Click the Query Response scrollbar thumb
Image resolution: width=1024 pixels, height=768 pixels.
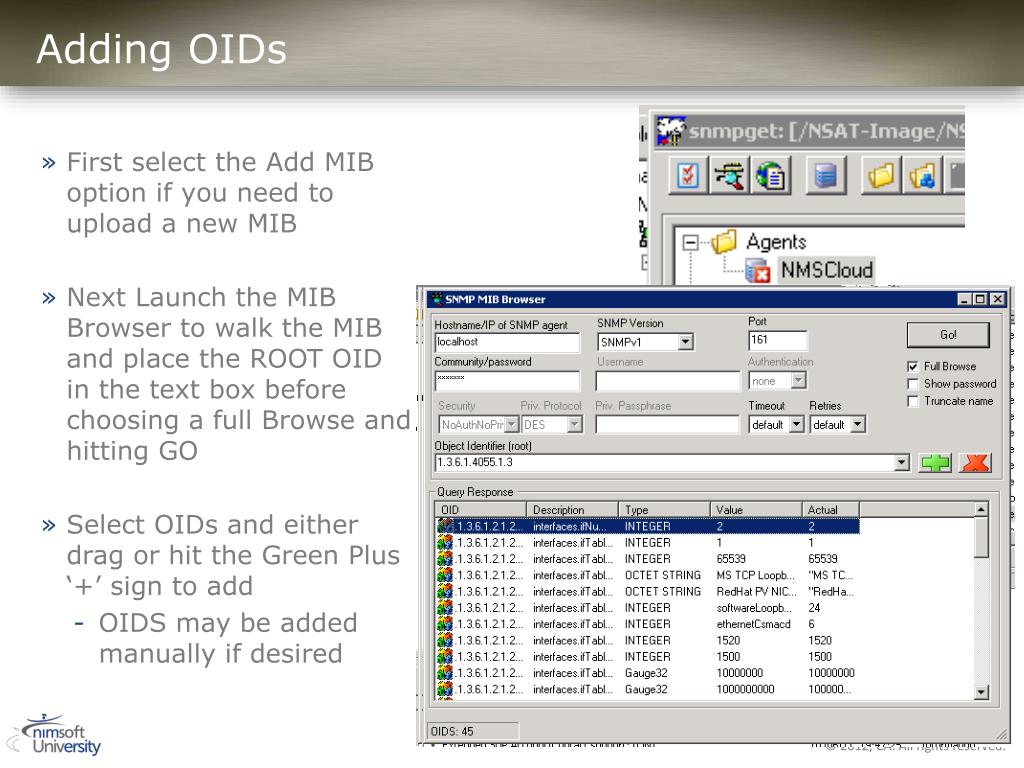click(x=981, y=537)
